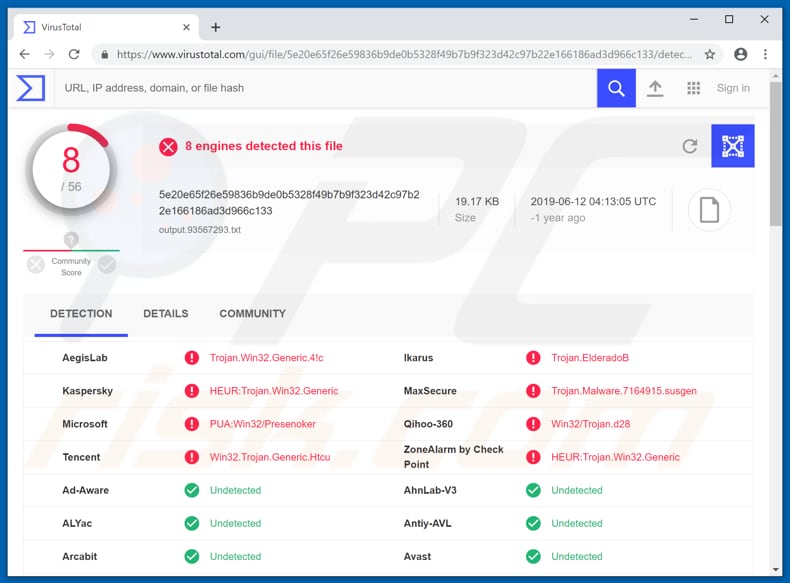Screen dimensions: 790x583
Task: Click the browser forward arrow
Action: tap(49, 54)
